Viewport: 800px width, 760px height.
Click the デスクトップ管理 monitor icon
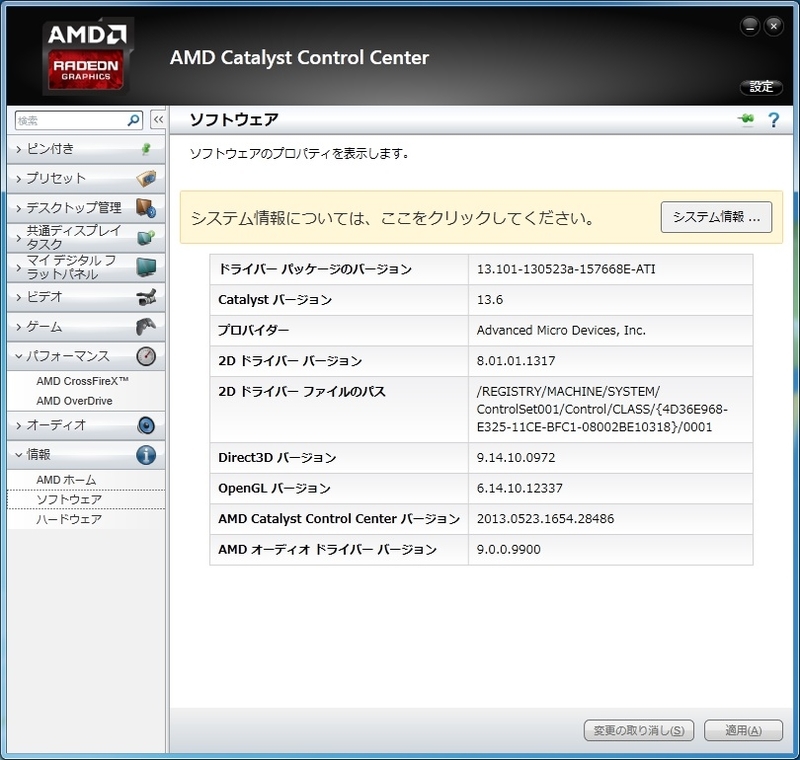pyautogui.click(x=146, y=208)
